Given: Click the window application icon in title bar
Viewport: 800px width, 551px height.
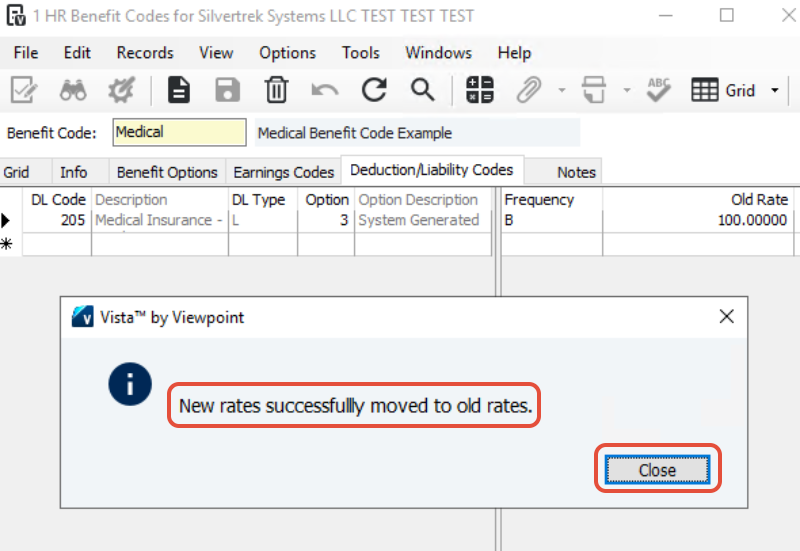Looking at the screenshot, I should [16, 15].
